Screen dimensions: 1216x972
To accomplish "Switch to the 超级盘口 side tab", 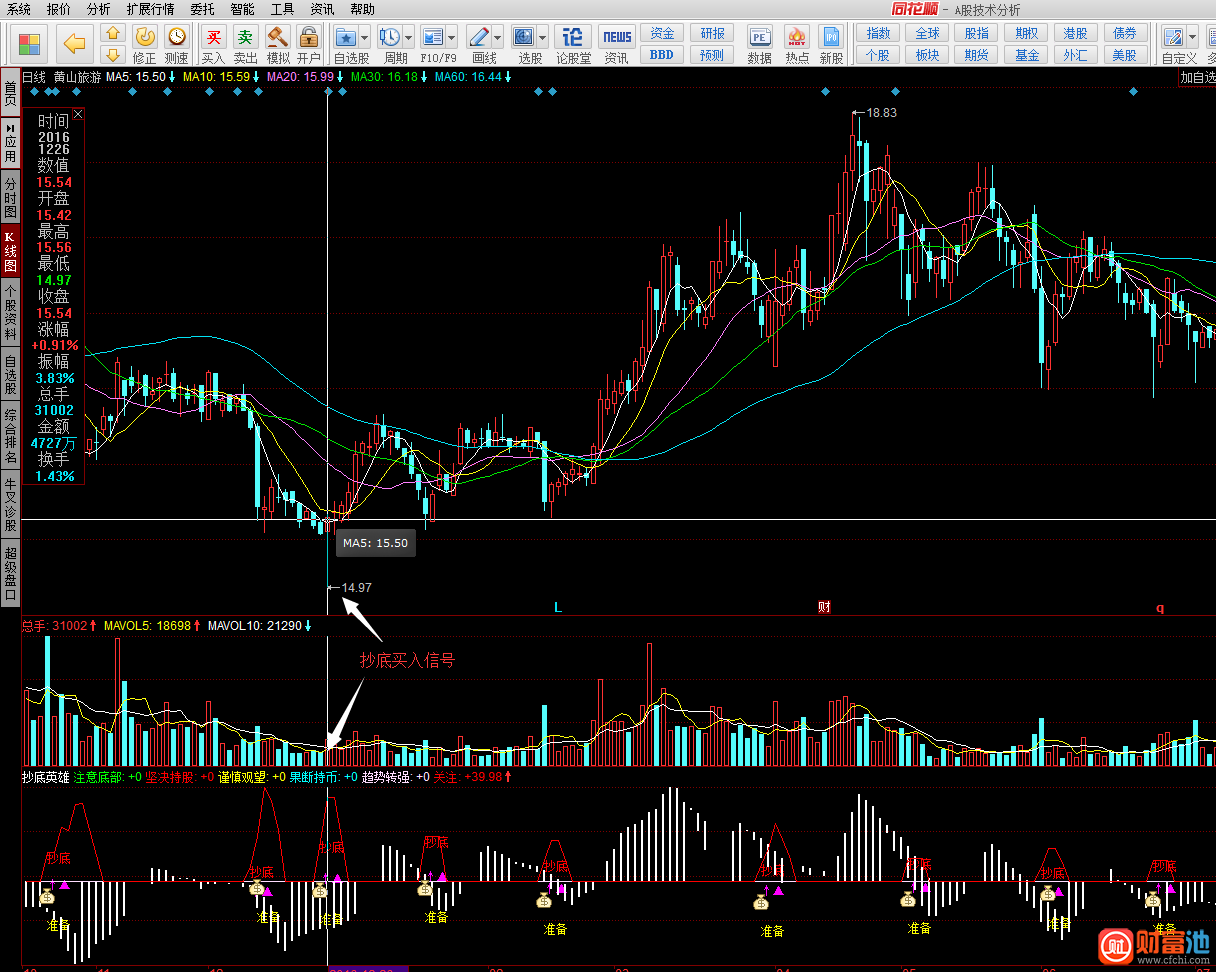I will pyautogui.click(x=10, y=572).
